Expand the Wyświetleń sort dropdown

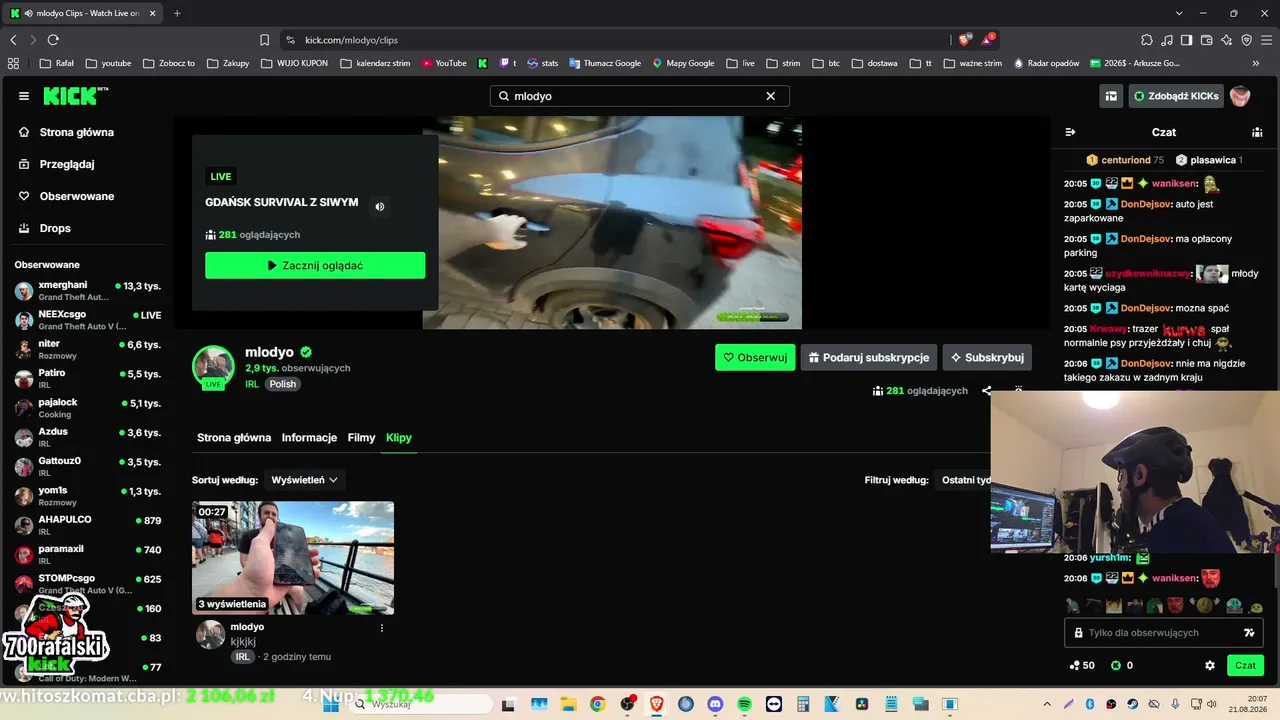(x=305, y=480)
